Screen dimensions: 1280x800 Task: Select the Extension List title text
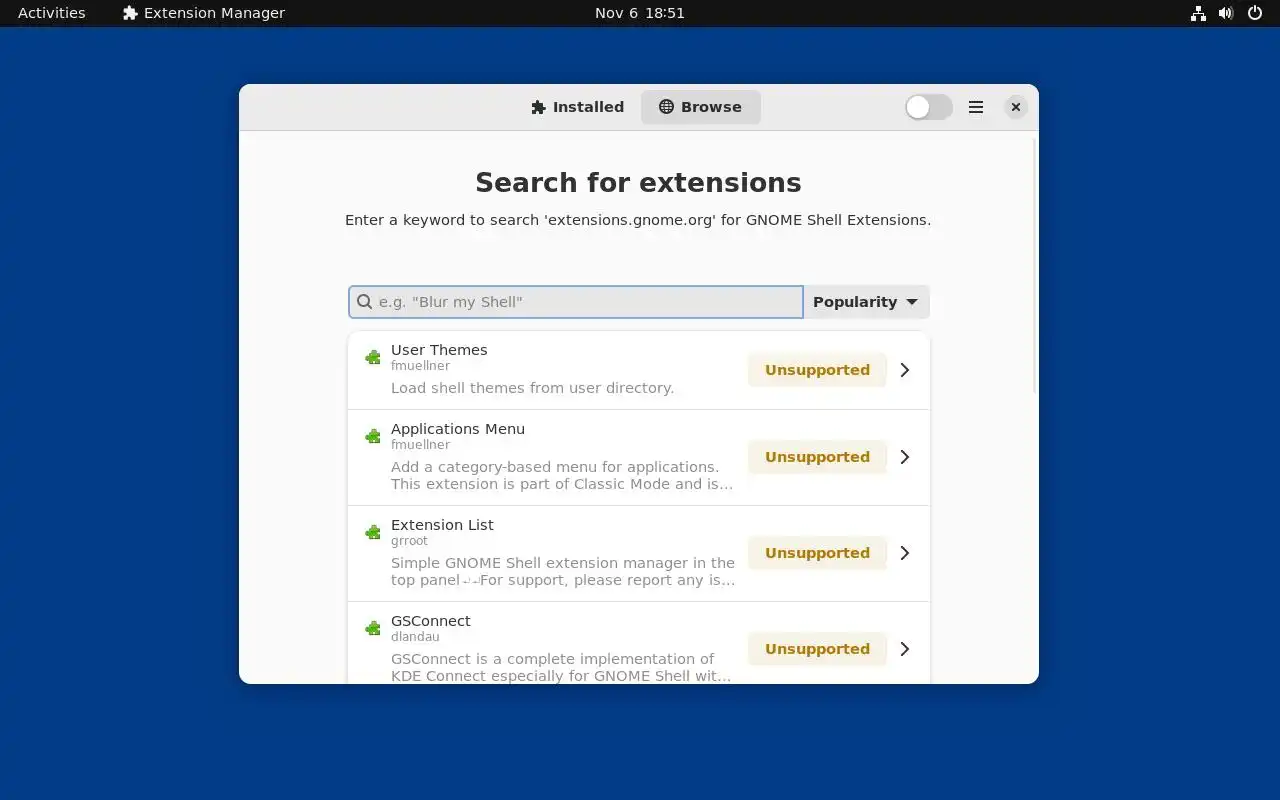[442, 525]
